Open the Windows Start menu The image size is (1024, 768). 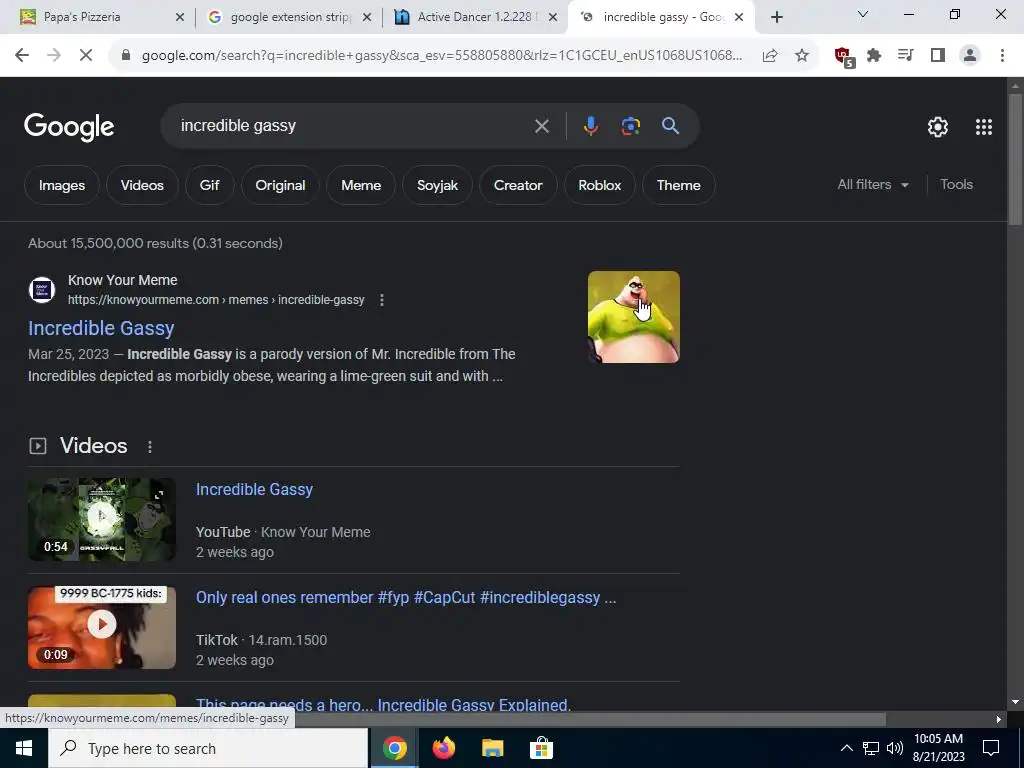click(24, 748)
